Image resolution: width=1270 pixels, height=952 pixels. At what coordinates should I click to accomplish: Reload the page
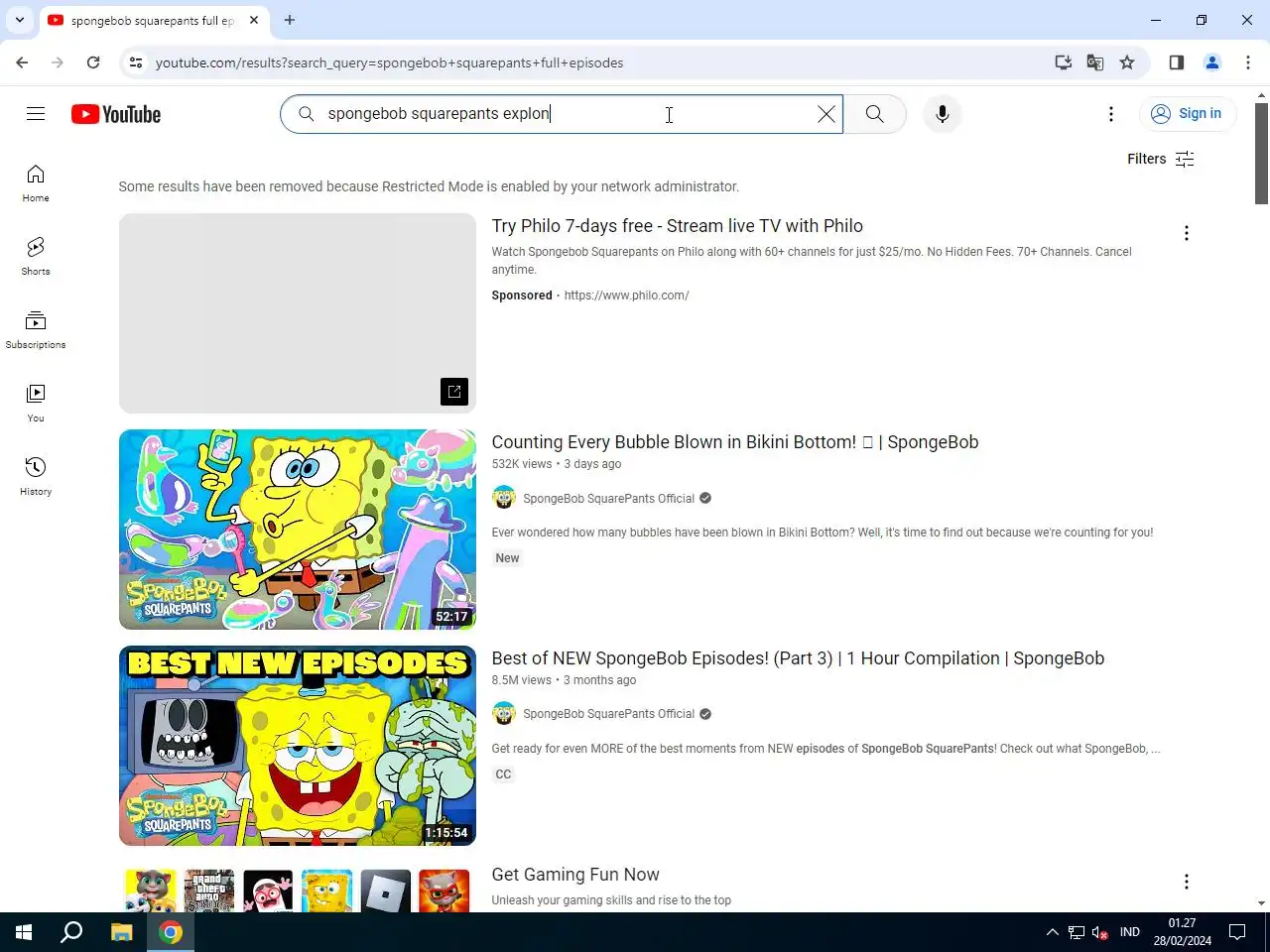coord(93,62)
